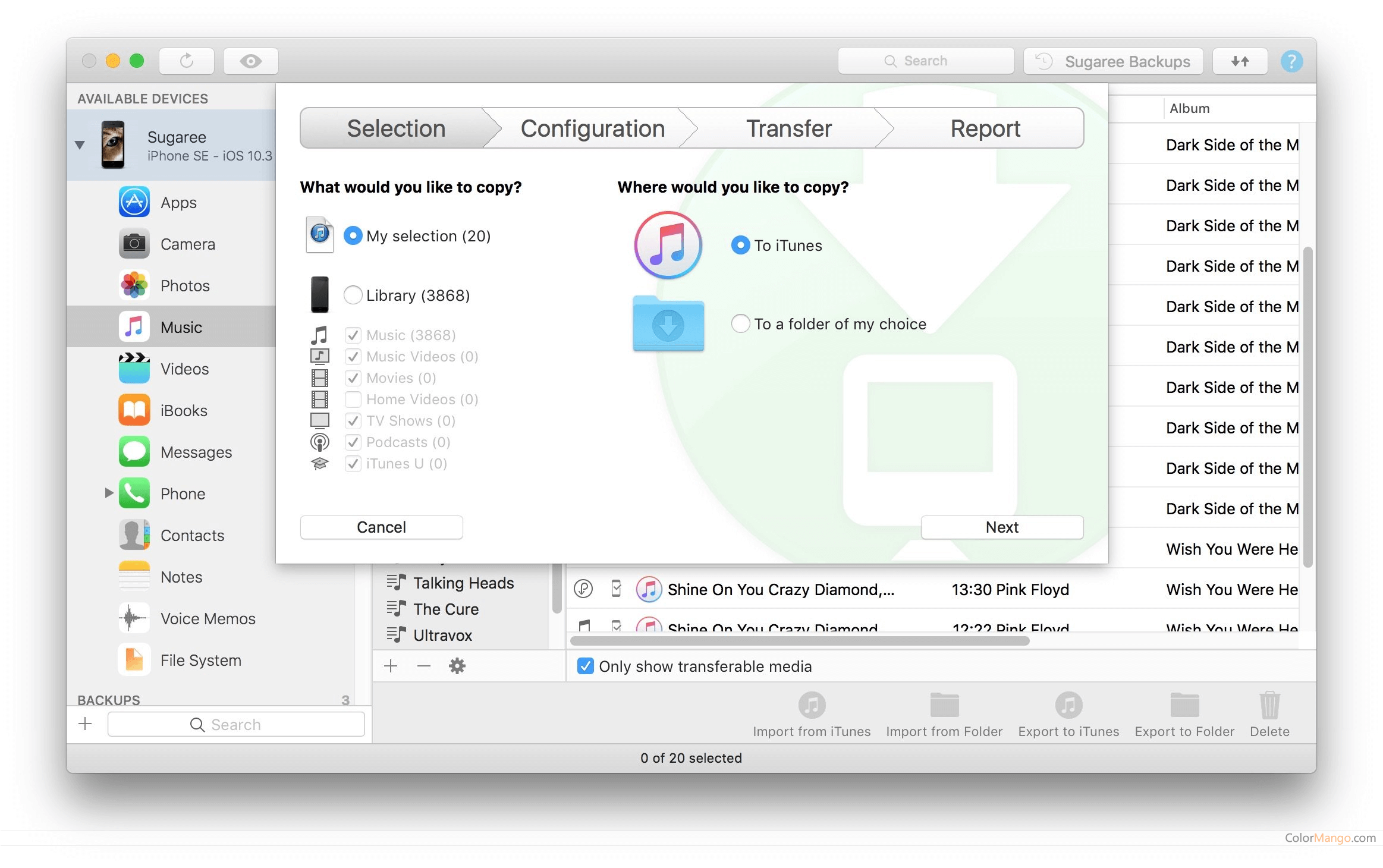Click the Import from Folder icon
The image size is (1383, 868).
pos(944,706)
